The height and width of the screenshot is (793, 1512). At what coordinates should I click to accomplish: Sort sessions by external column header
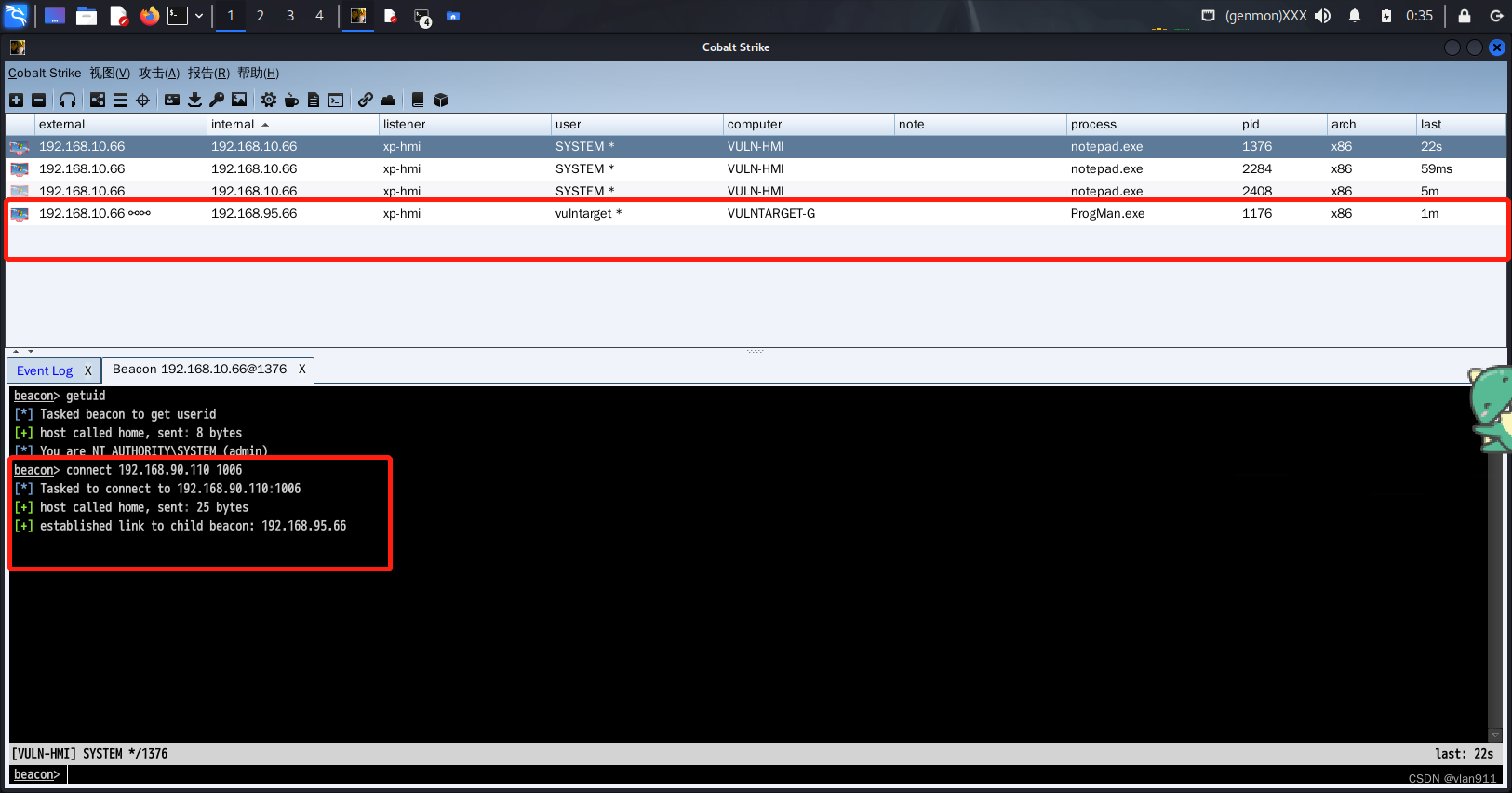[x=120, y=124]
